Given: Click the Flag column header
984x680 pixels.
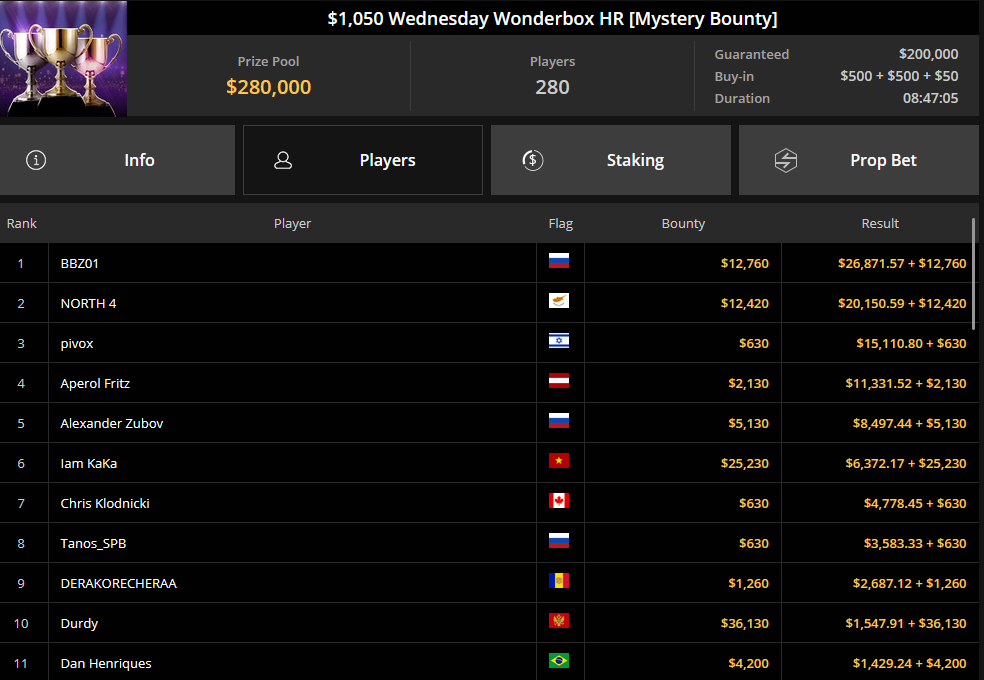Looking at the screenshot, I should (x=560, y=223).
